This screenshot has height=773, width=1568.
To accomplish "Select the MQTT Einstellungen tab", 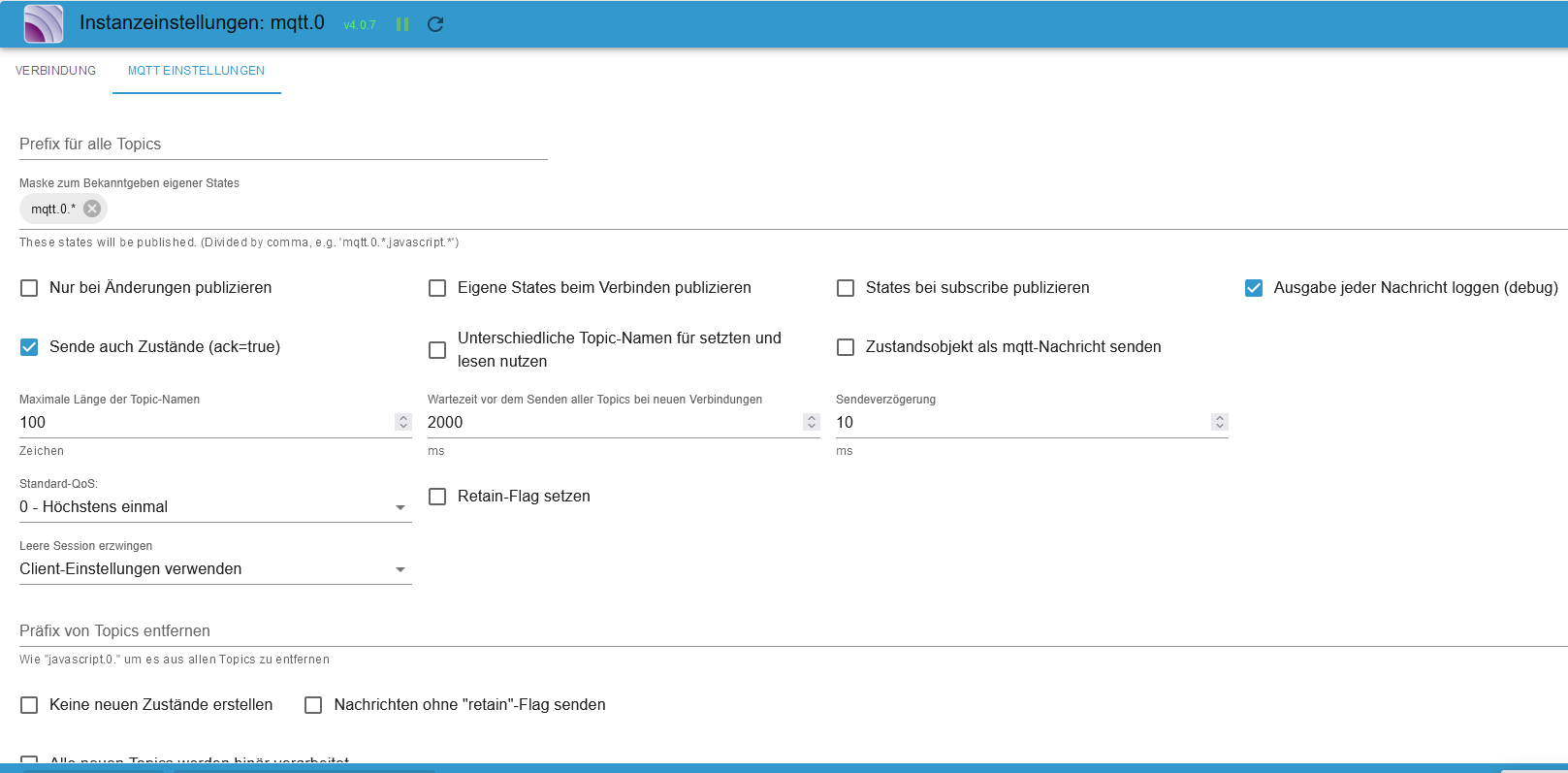I will click(x=196, y=71).
